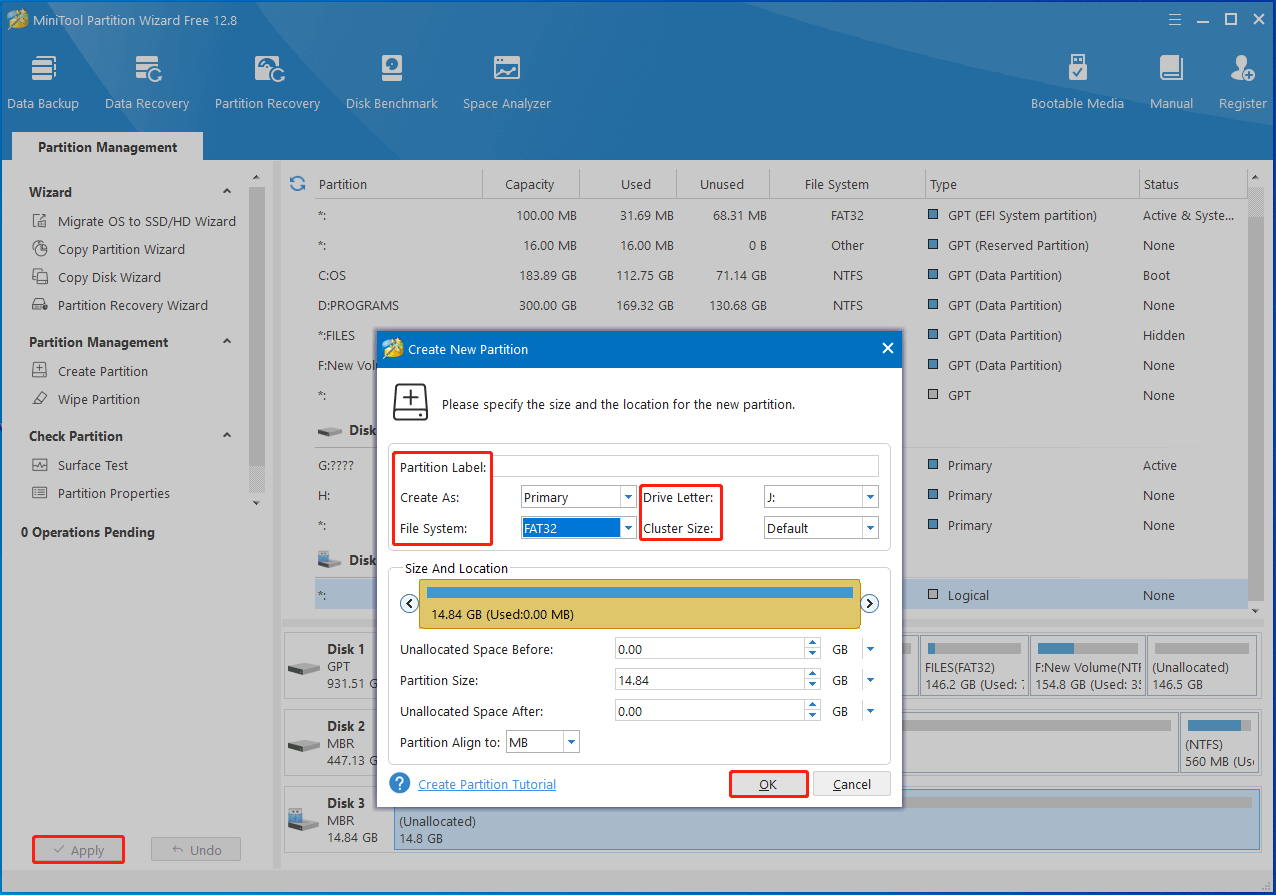Select the D:PROGRAMS partition row

[x=780, y=305]
